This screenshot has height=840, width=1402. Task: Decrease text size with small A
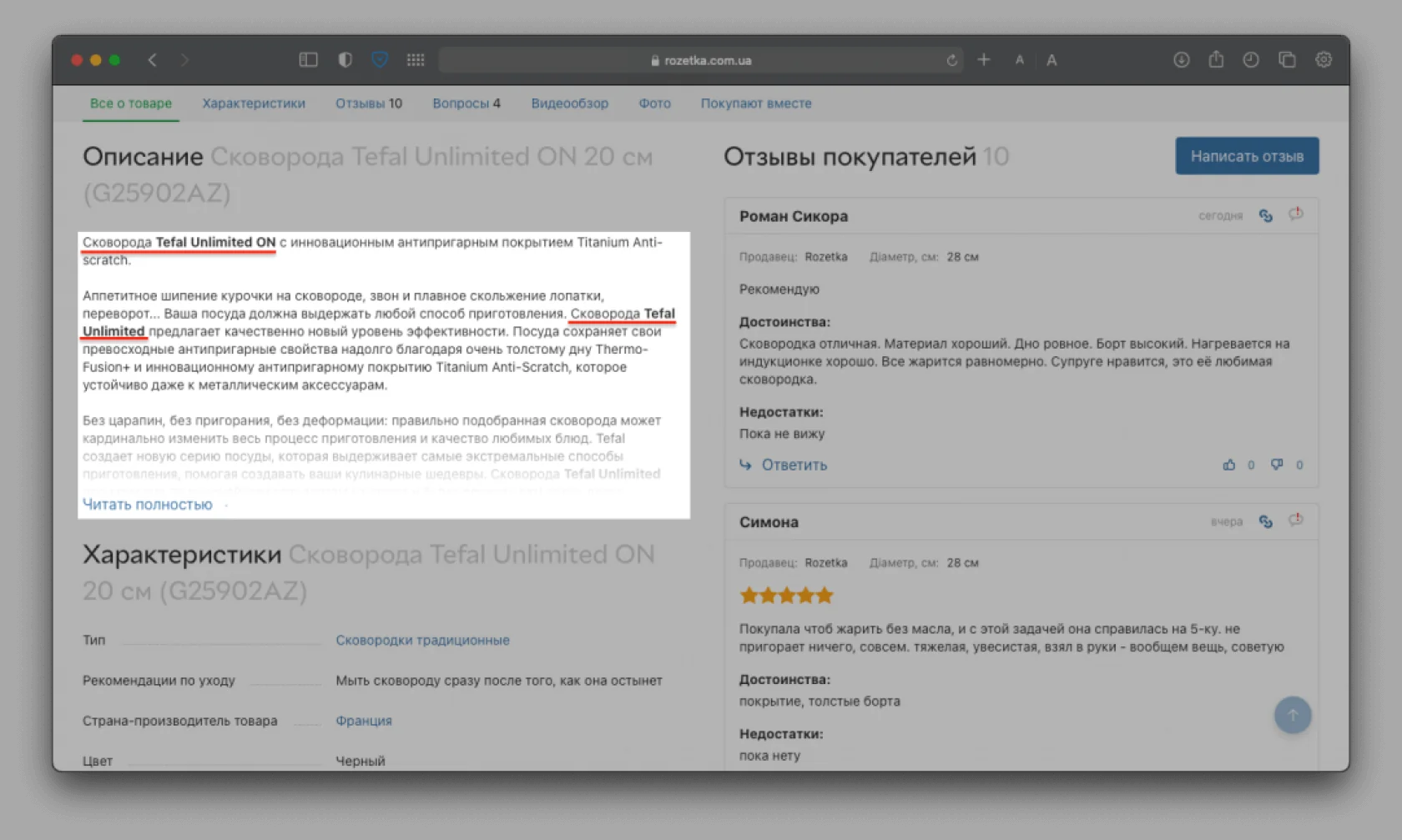1019,60
